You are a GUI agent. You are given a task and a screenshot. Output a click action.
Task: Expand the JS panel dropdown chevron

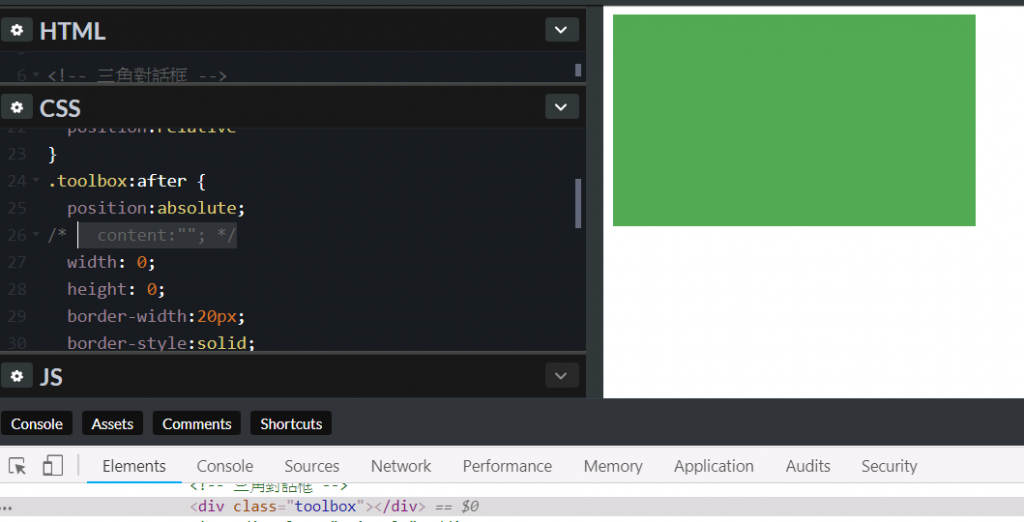(562, 376)
